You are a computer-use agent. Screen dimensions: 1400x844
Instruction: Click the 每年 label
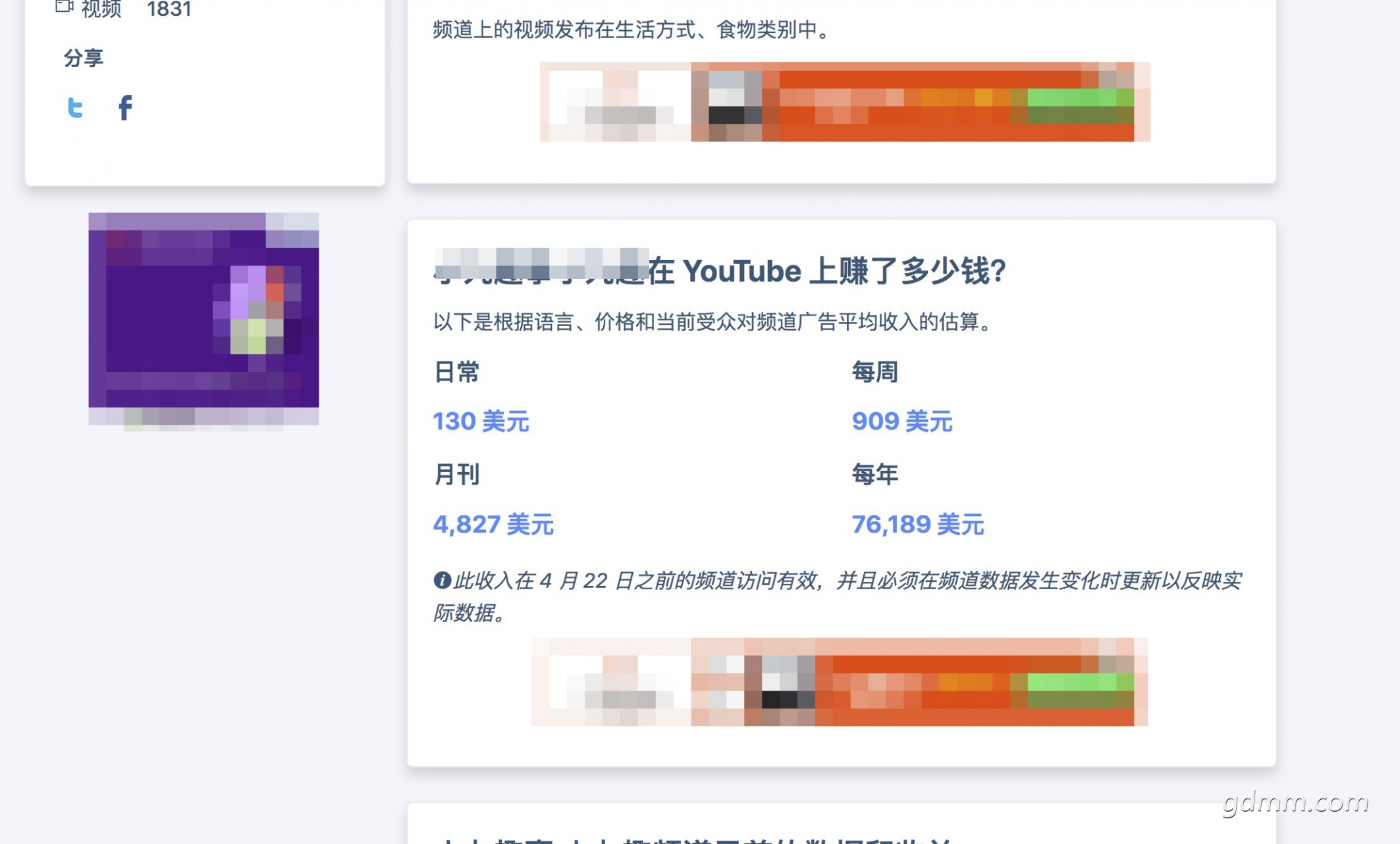click(x=875, y=474)
